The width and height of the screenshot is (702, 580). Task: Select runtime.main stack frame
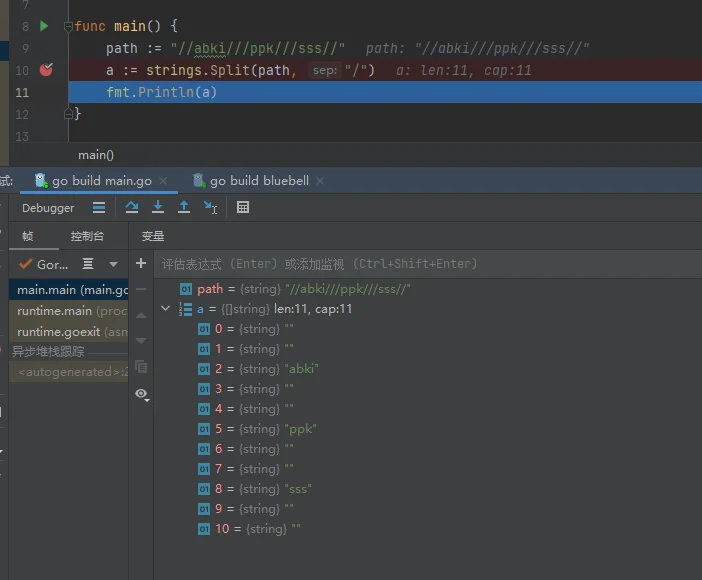coord(68,311)
